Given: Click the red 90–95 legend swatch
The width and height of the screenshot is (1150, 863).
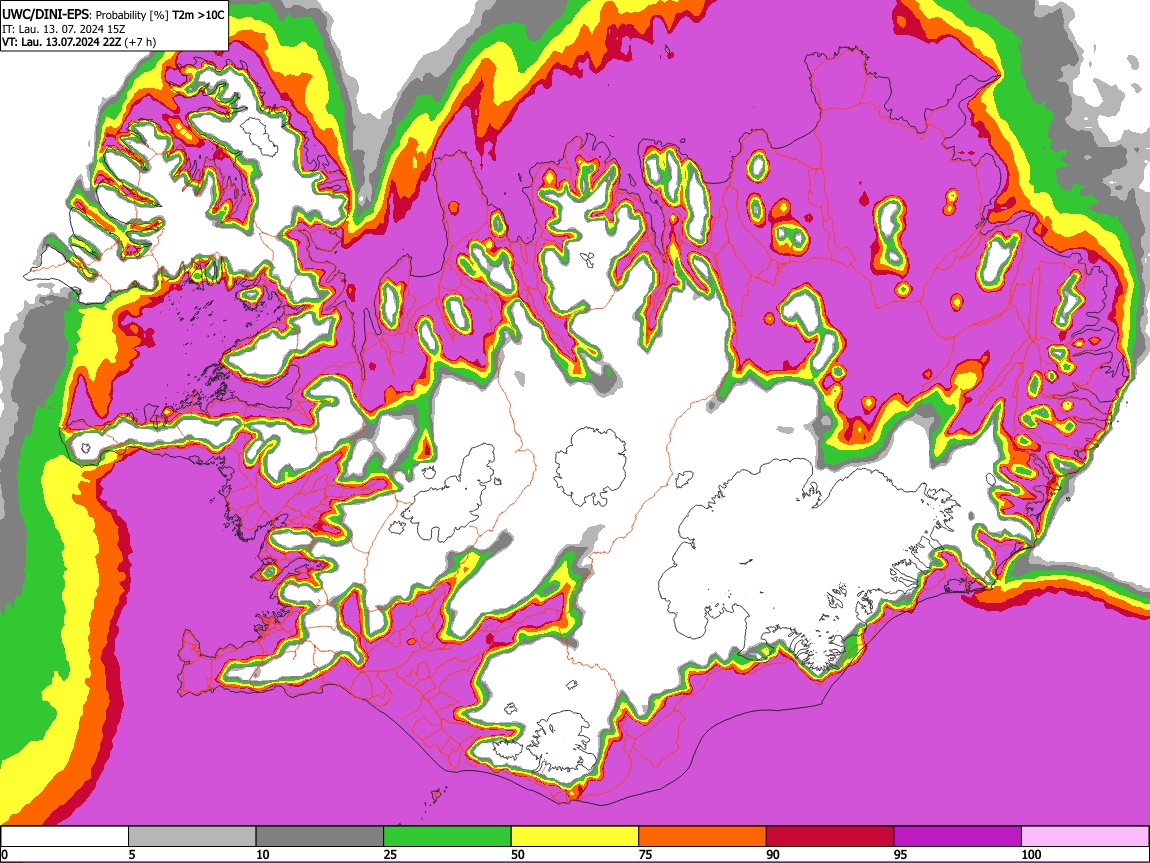Looking at the screenshot, I should (830, 837).
